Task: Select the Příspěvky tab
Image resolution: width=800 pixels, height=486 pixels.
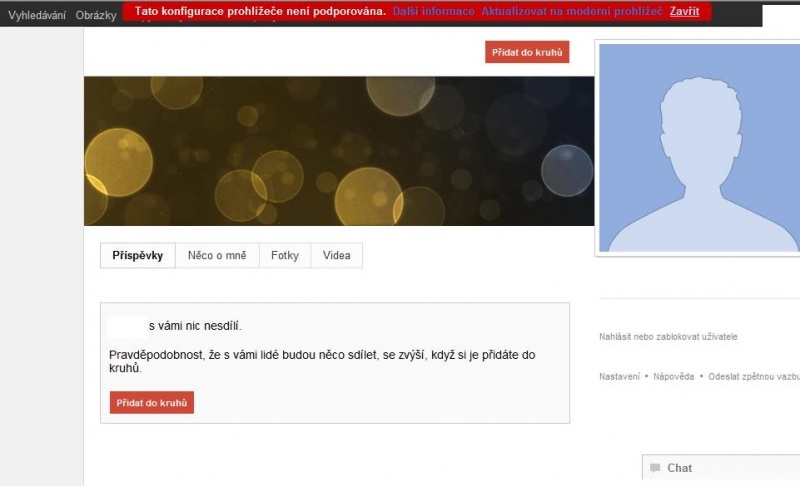Action: coord(138,256)
